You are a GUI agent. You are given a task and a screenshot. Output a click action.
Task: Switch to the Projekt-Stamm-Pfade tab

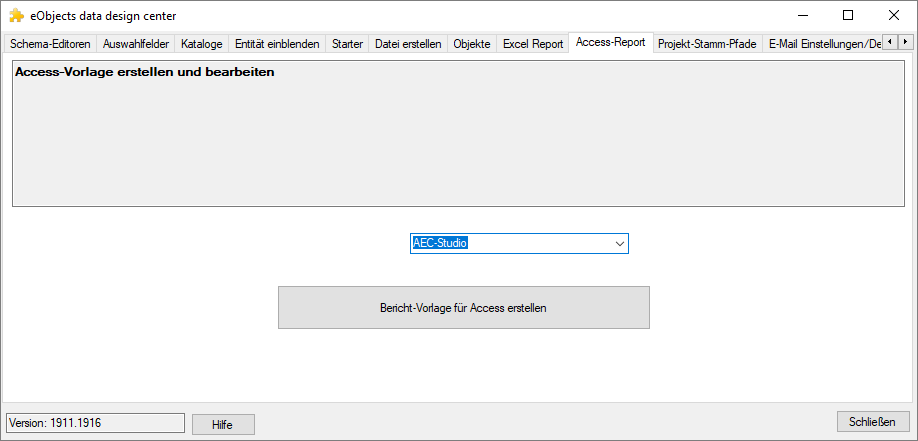[707, 44]
